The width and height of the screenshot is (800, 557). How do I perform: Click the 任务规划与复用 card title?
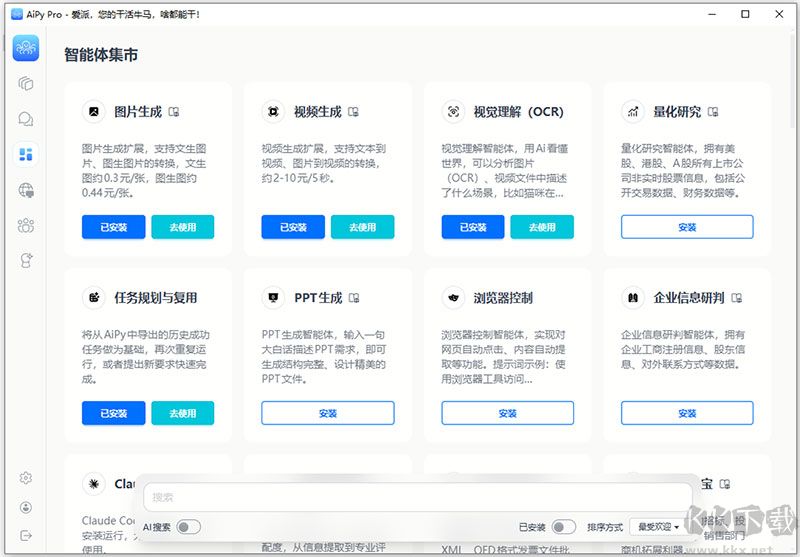(156, 298)
